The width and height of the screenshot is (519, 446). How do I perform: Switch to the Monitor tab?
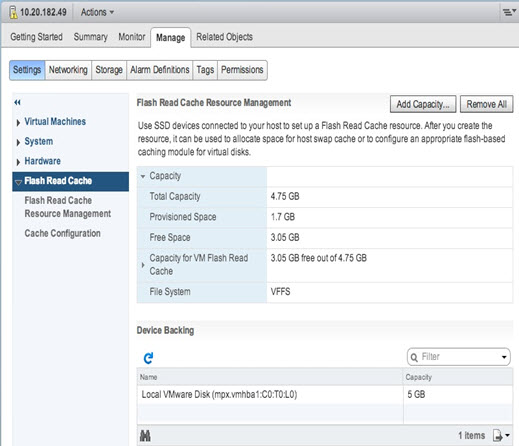click(x=132, y=37)
